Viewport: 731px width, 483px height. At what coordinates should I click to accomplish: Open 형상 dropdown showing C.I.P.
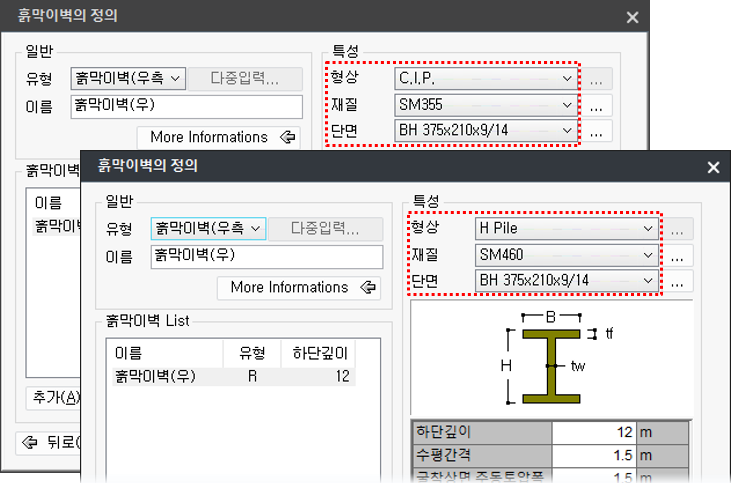(486, 77)
